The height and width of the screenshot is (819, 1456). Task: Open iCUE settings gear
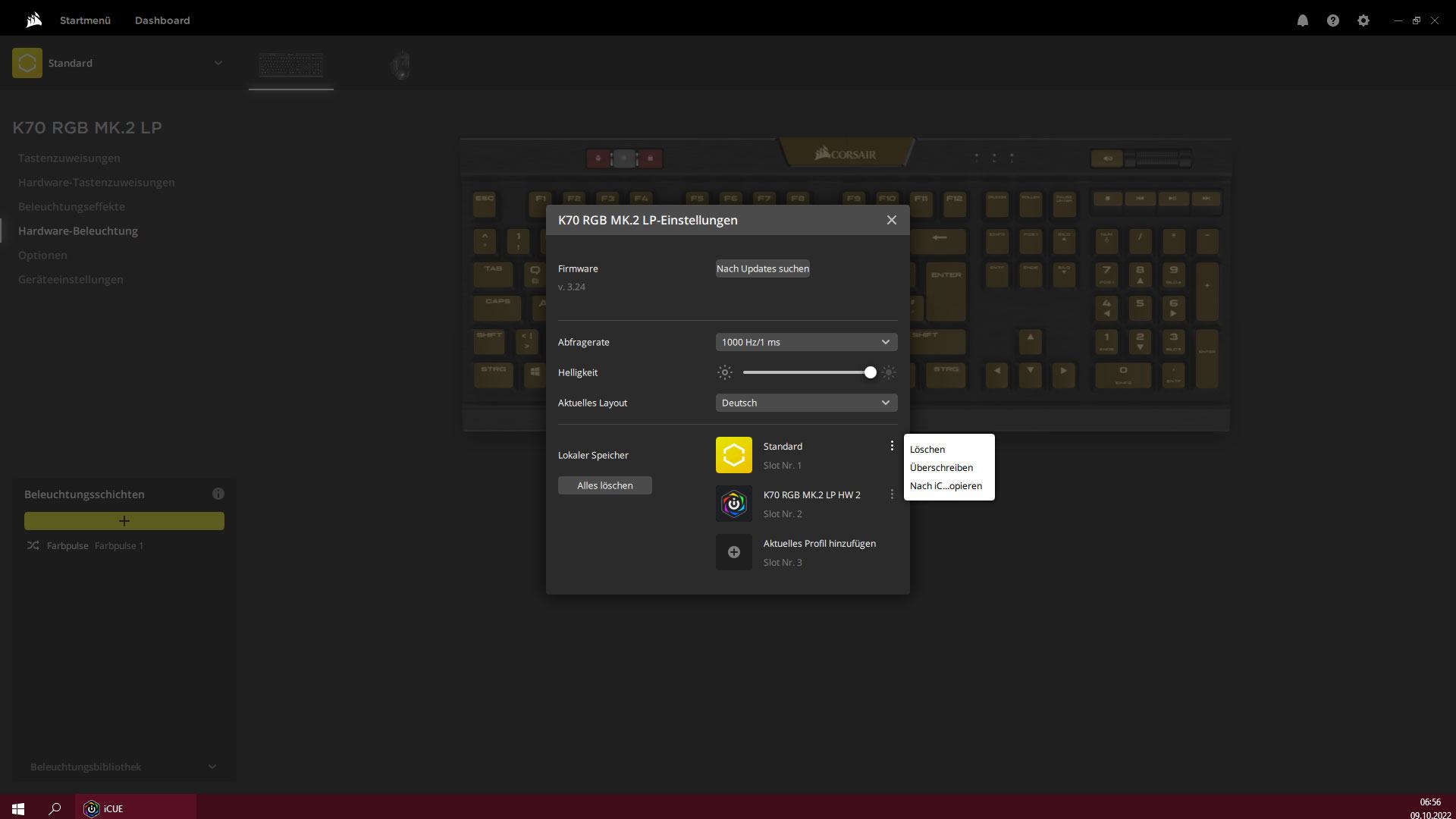coord(1363,20)
